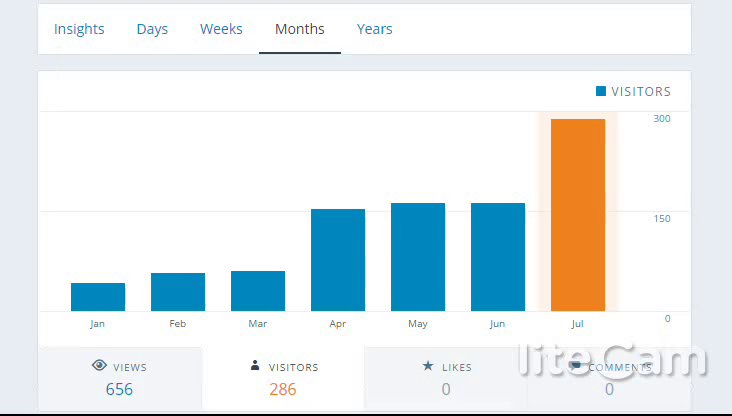732x416 pixels.
Task: Click the March bar in chart
Action: pos(258,291)
